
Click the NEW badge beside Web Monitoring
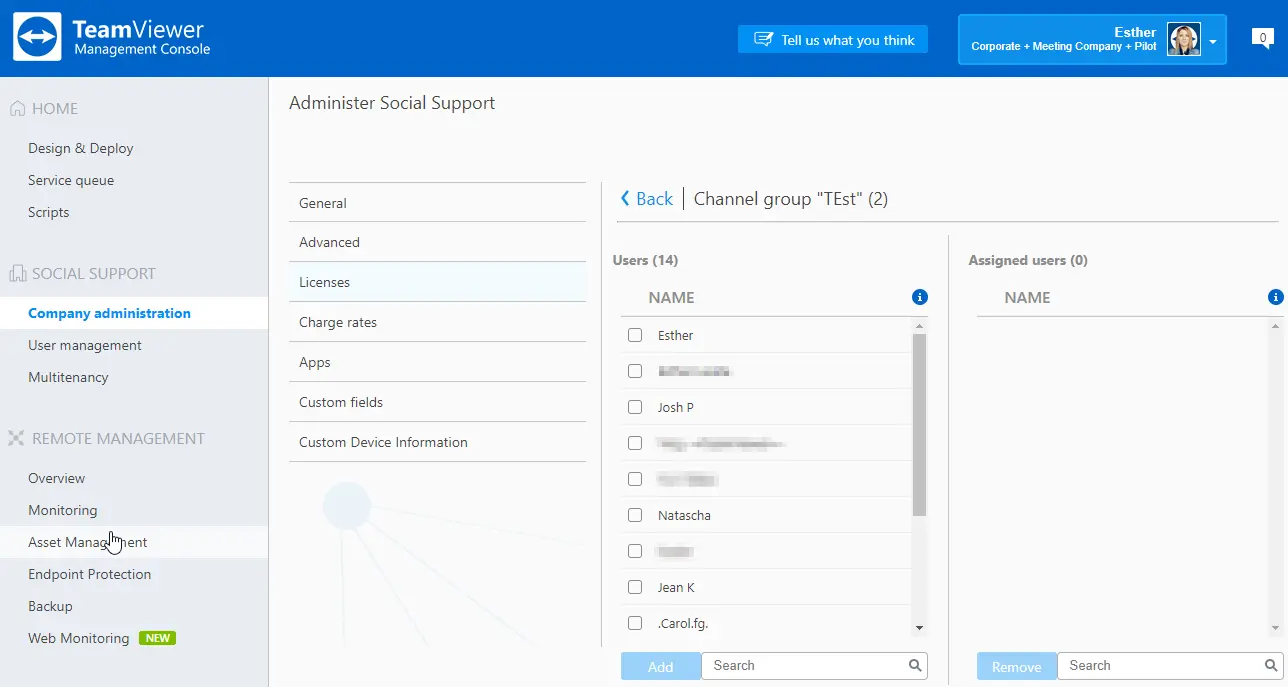pyautogui.click(x=157, y=638)
